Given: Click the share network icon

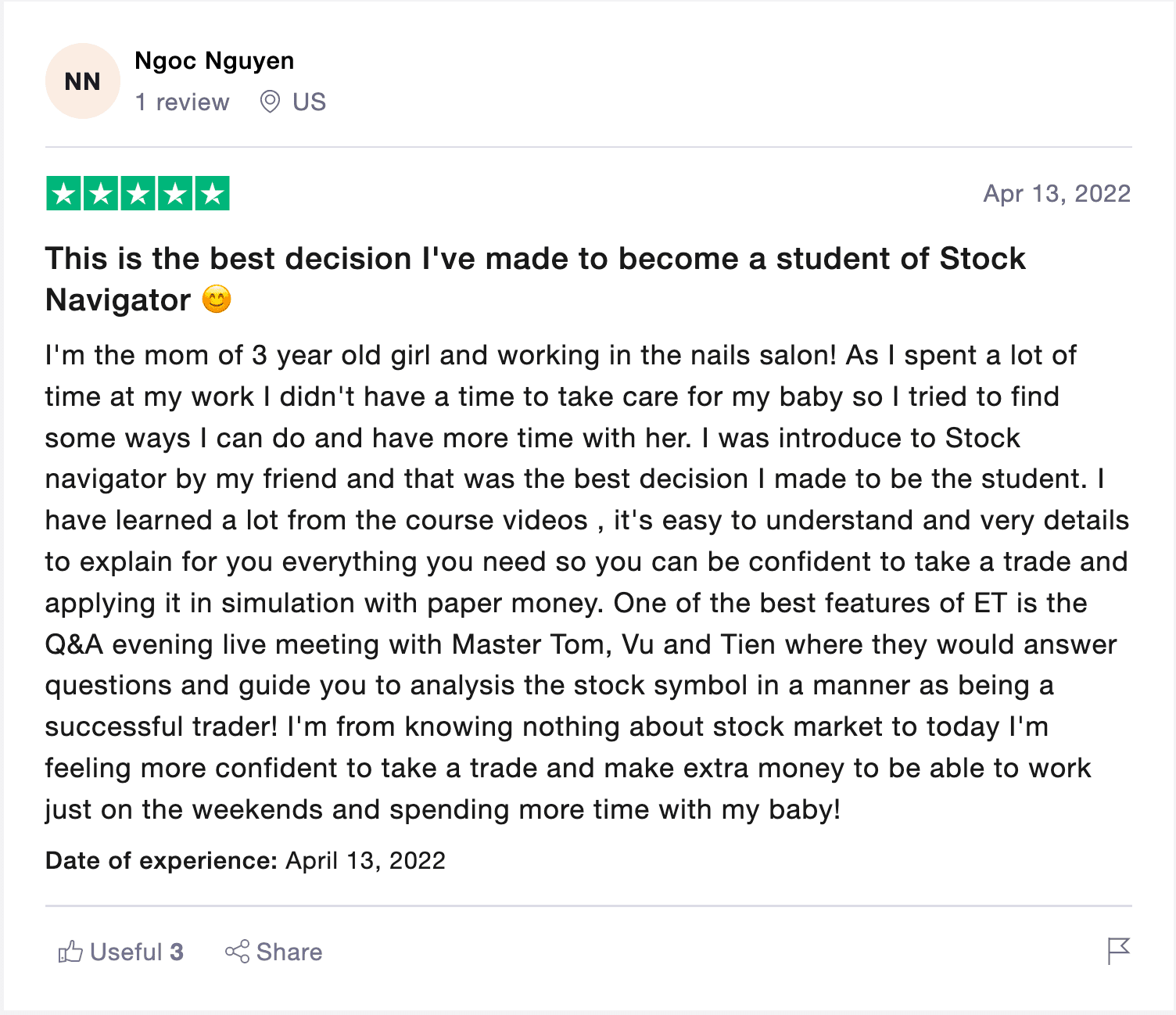Looking at the screenshot, I should (237, 952).
